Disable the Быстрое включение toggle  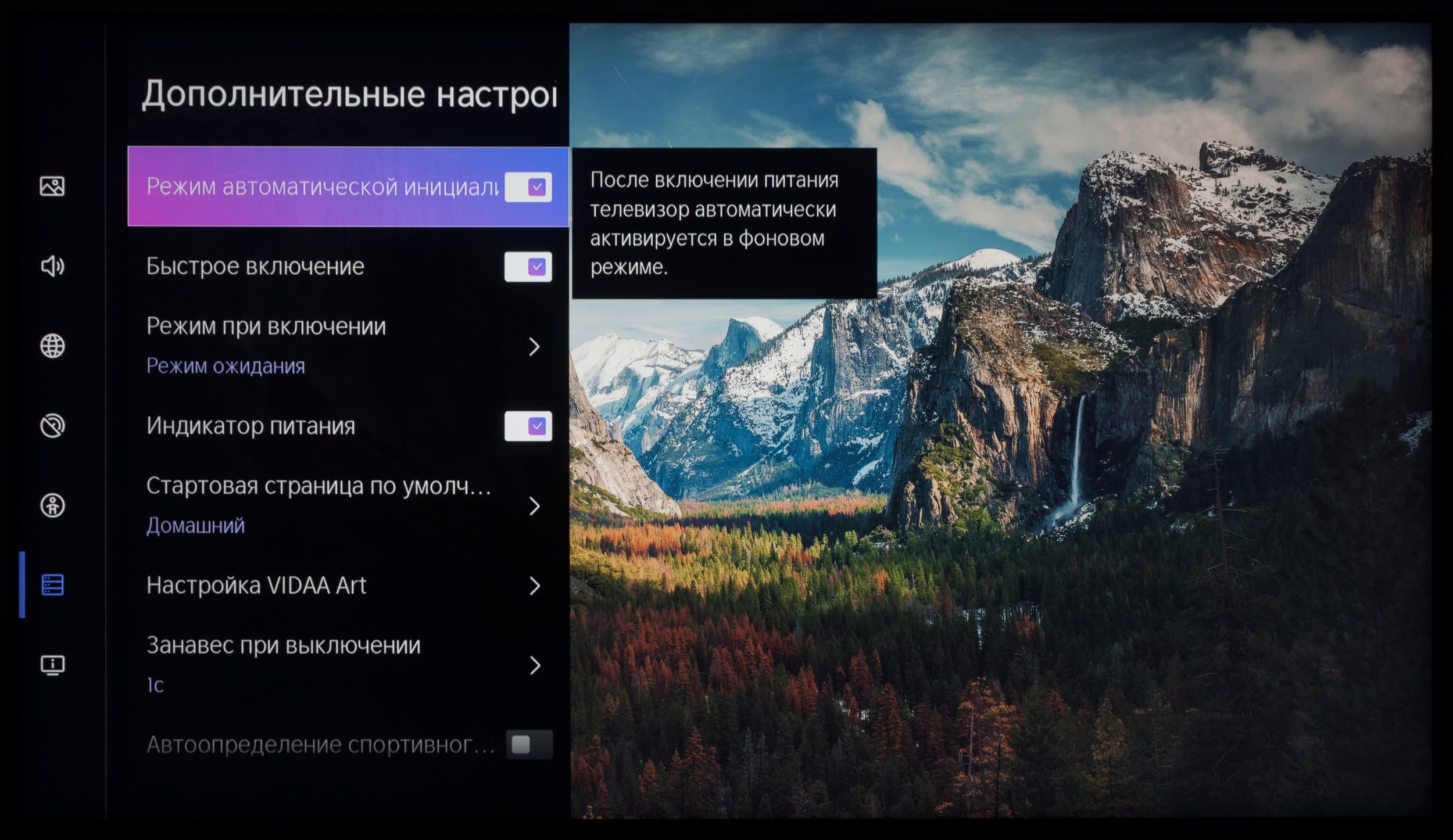pyautogui.click(x=528, y=267)
